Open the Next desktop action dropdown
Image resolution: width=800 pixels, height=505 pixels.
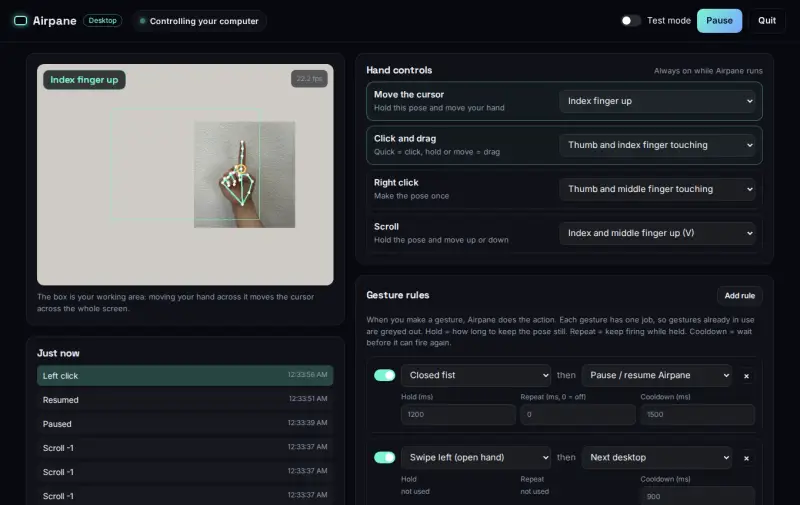[x=657, y=458]
